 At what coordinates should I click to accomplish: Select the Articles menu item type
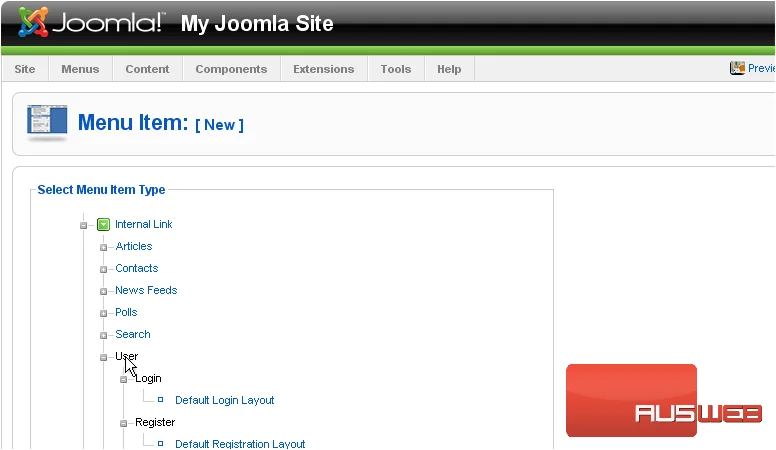click(134, 246)
